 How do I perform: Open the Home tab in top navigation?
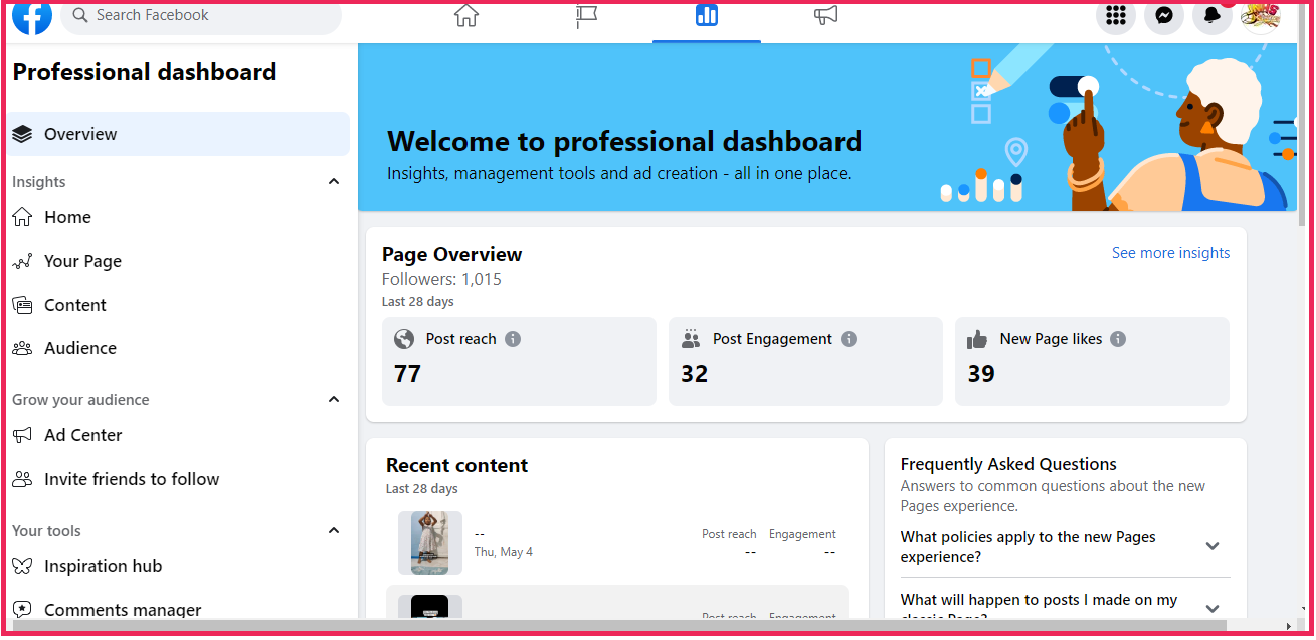click(x=466, y=16)
